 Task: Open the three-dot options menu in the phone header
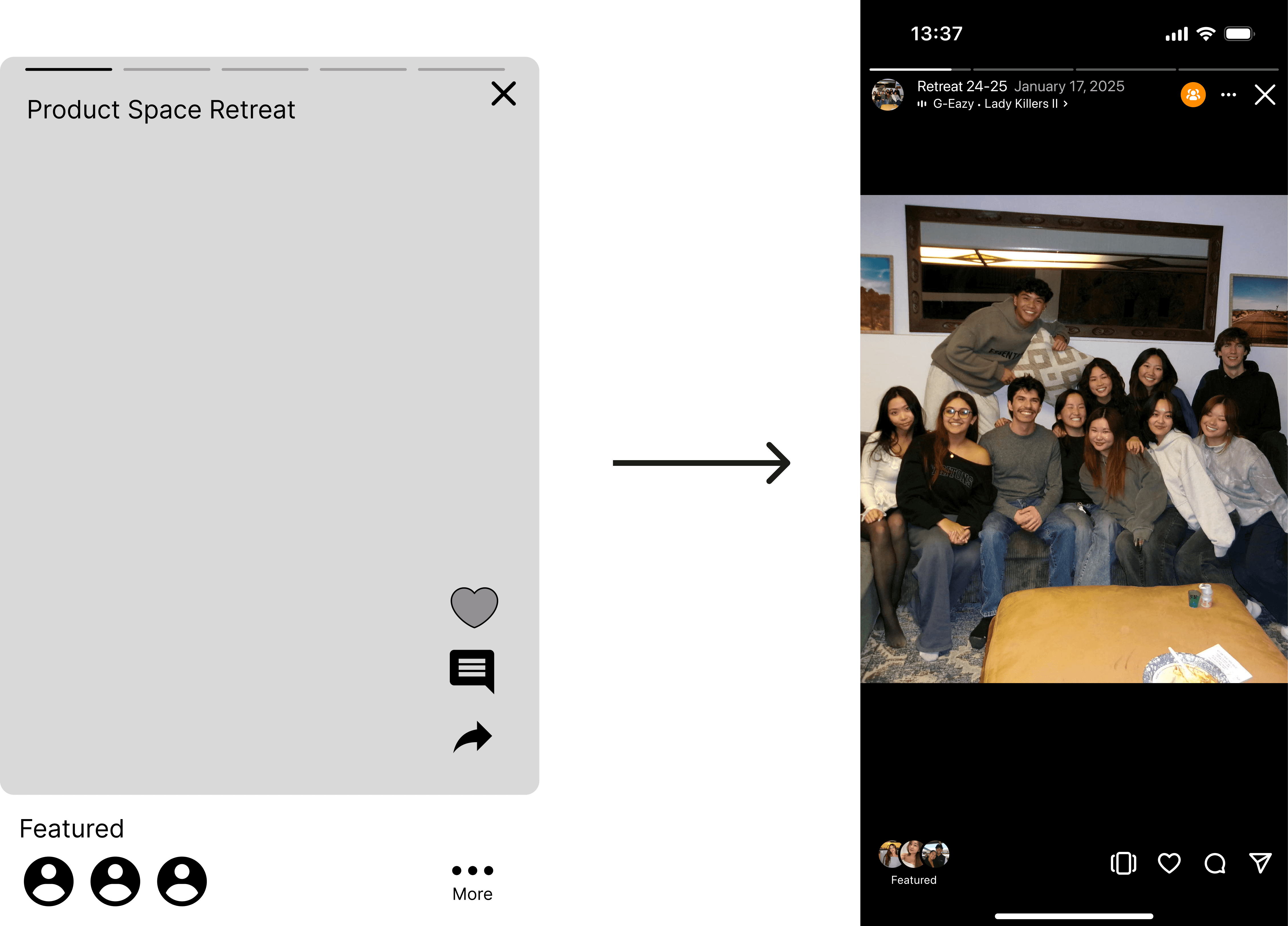coord(1228,95)
